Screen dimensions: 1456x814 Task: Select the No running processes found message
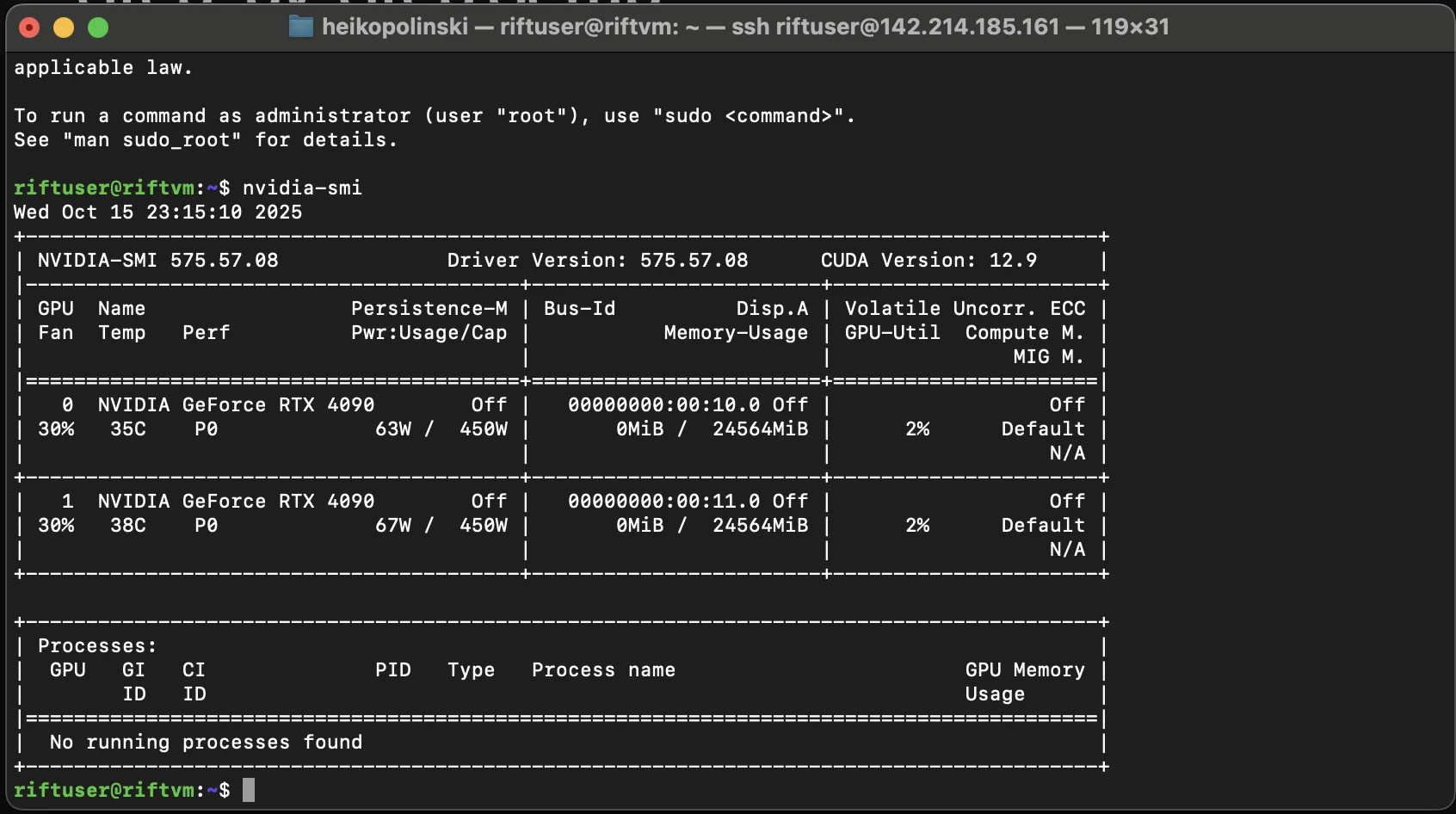(x=205, y=742)
